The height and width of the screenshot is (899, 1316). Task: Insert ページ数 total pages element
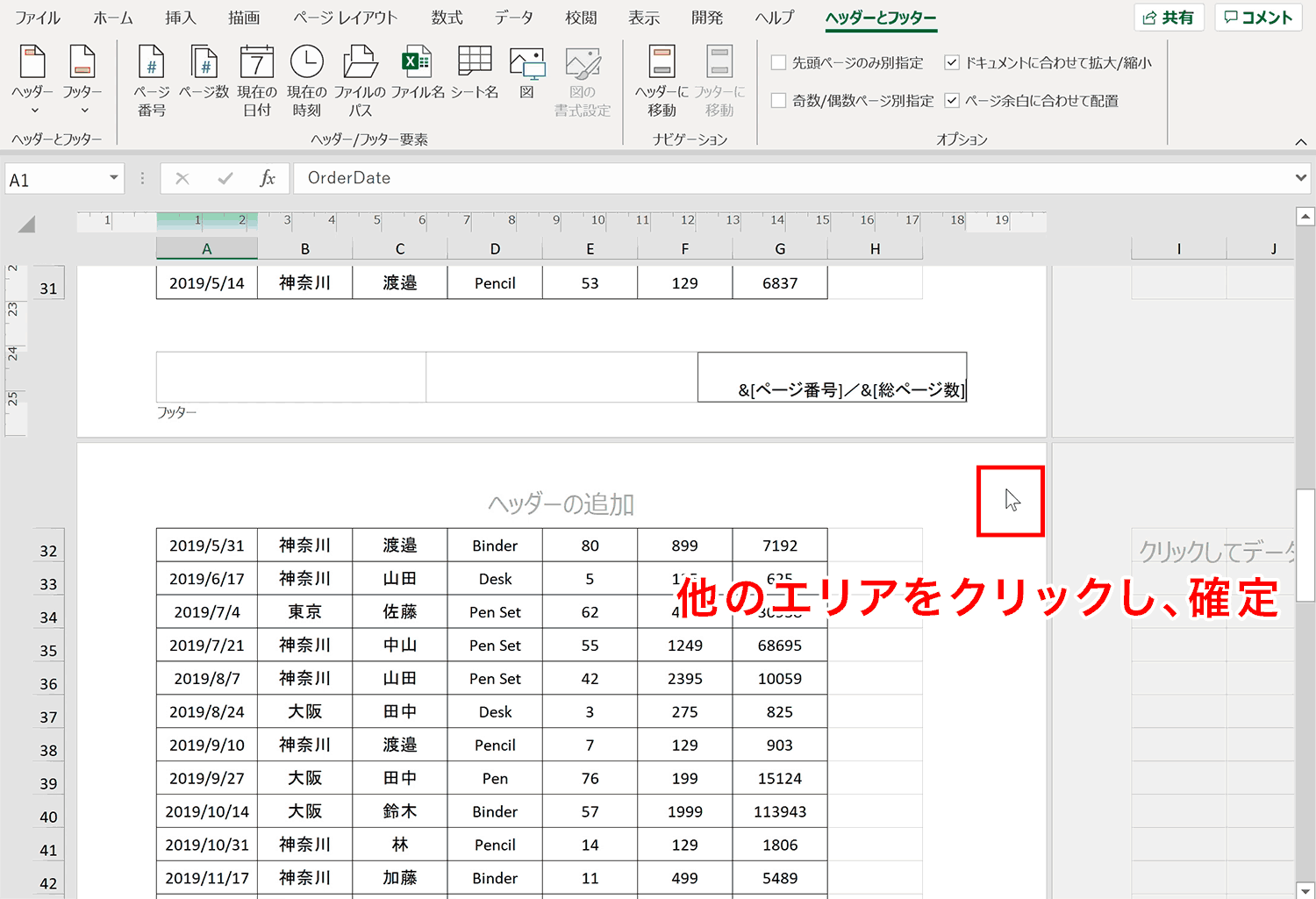204,73
